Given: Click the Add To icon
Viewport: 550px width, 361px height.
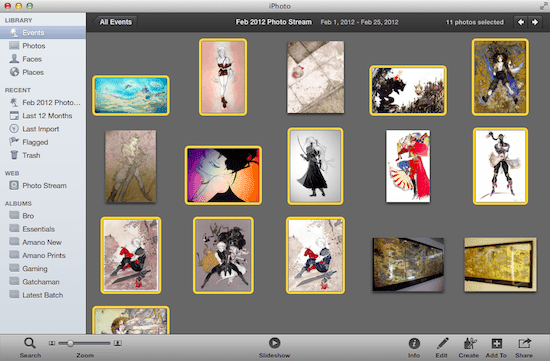Looking at the screenshot, I should tap(496, 343).
